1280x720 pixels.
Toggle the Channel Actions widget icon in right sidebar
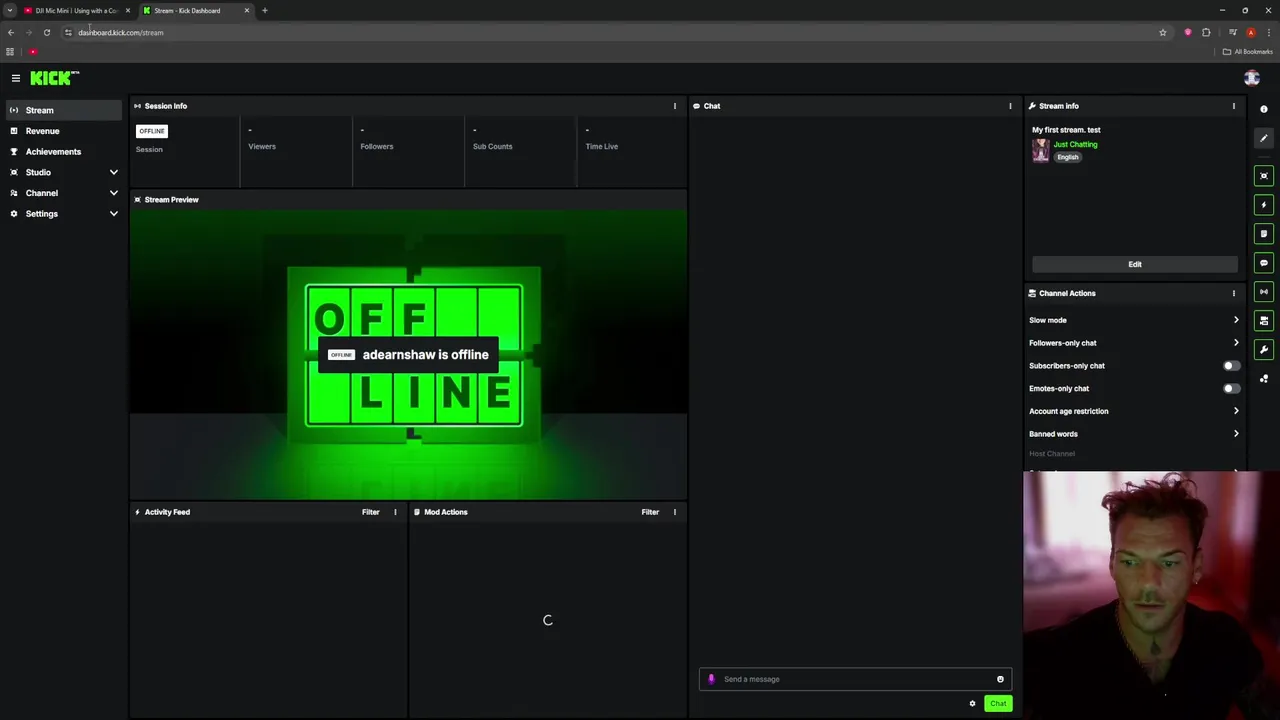click(1264, 321)
